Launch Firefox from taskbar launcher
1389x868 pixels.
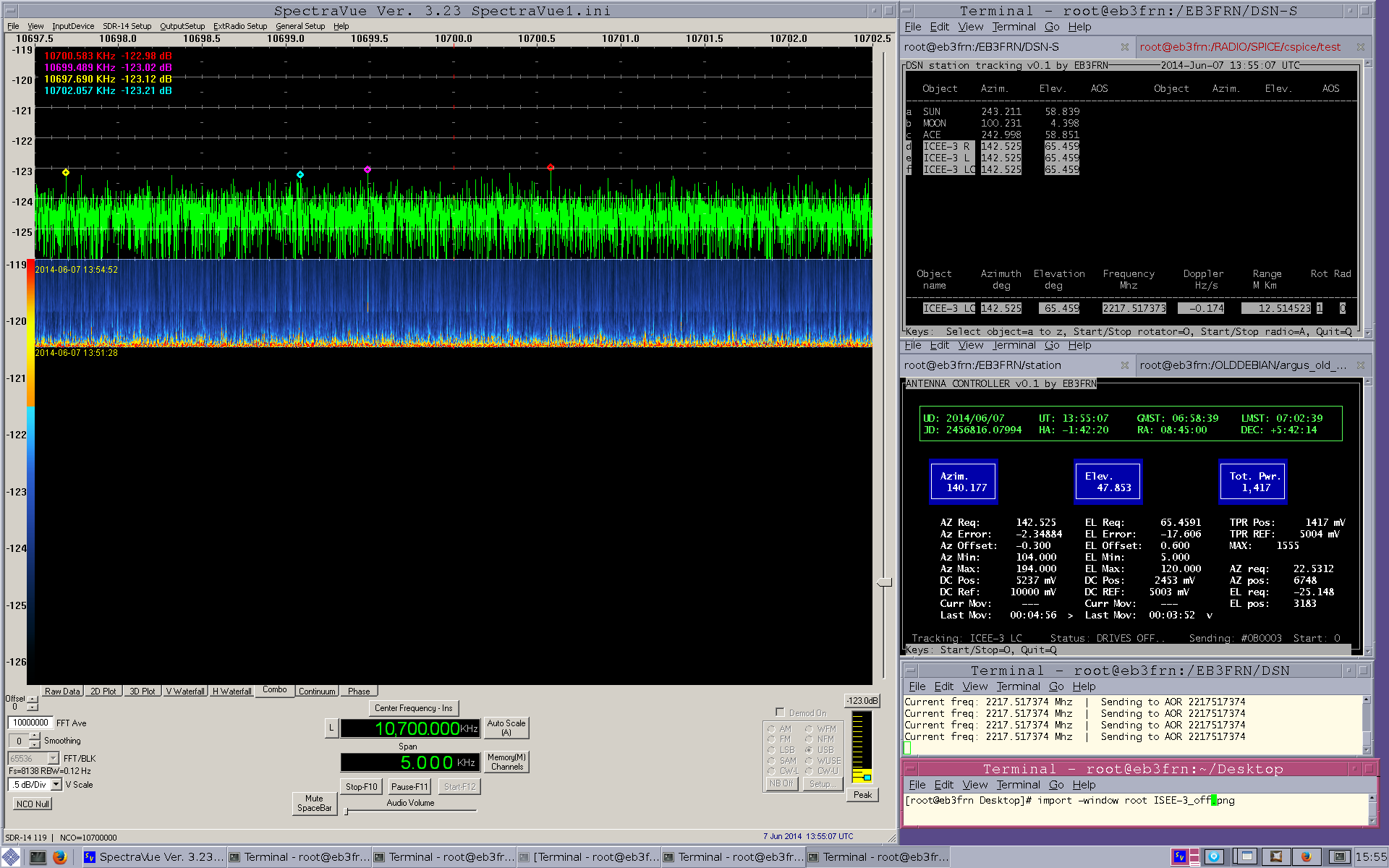(x=60, y=857)
